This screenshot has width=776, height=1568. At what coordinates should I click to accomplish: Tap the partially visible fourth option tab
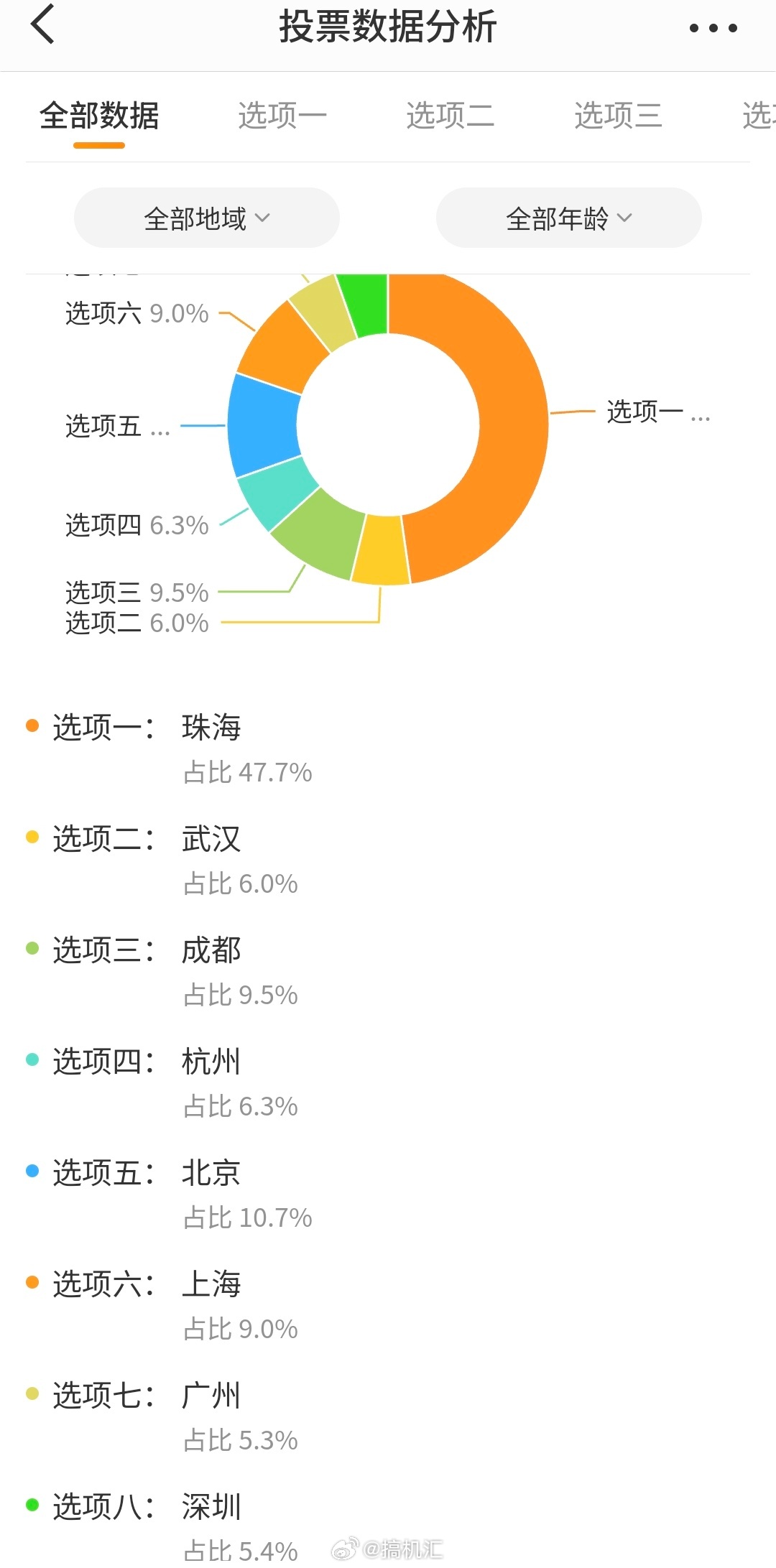click(x=759, y=116)
